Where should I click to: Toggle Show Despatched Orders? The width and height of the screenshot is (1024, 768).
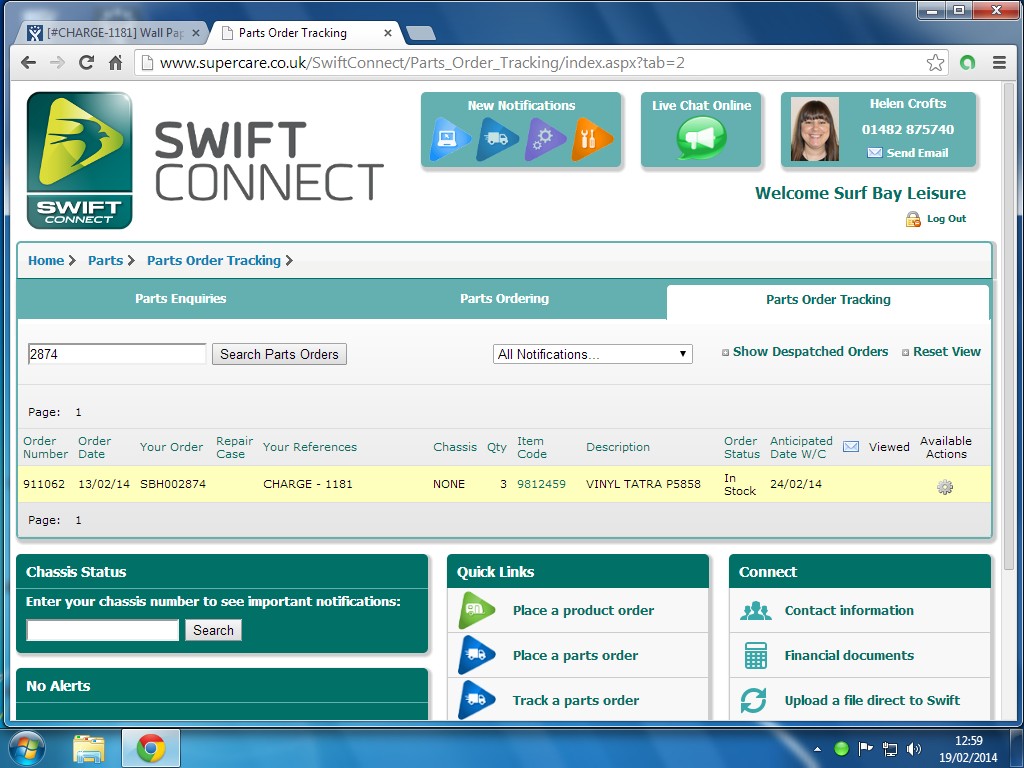click(x=809, y=352)
